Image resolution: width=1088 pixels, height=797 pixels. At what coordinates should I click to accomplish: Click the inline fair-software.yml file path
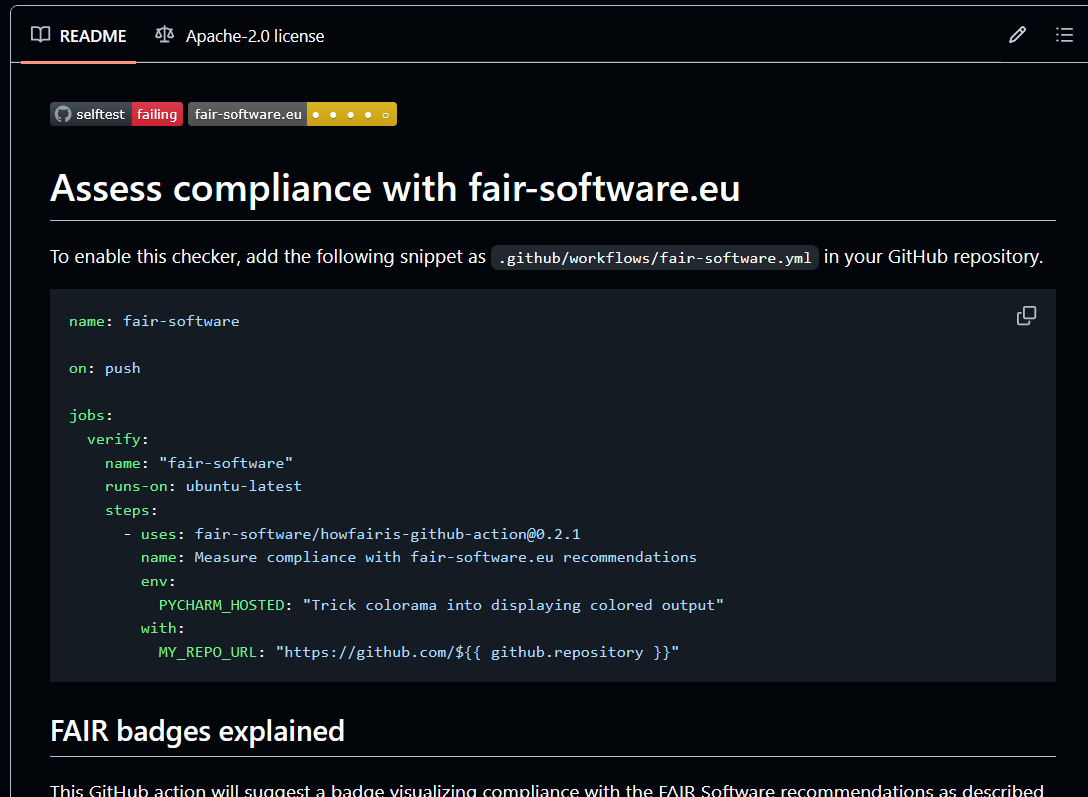click(x=655, y=258)
